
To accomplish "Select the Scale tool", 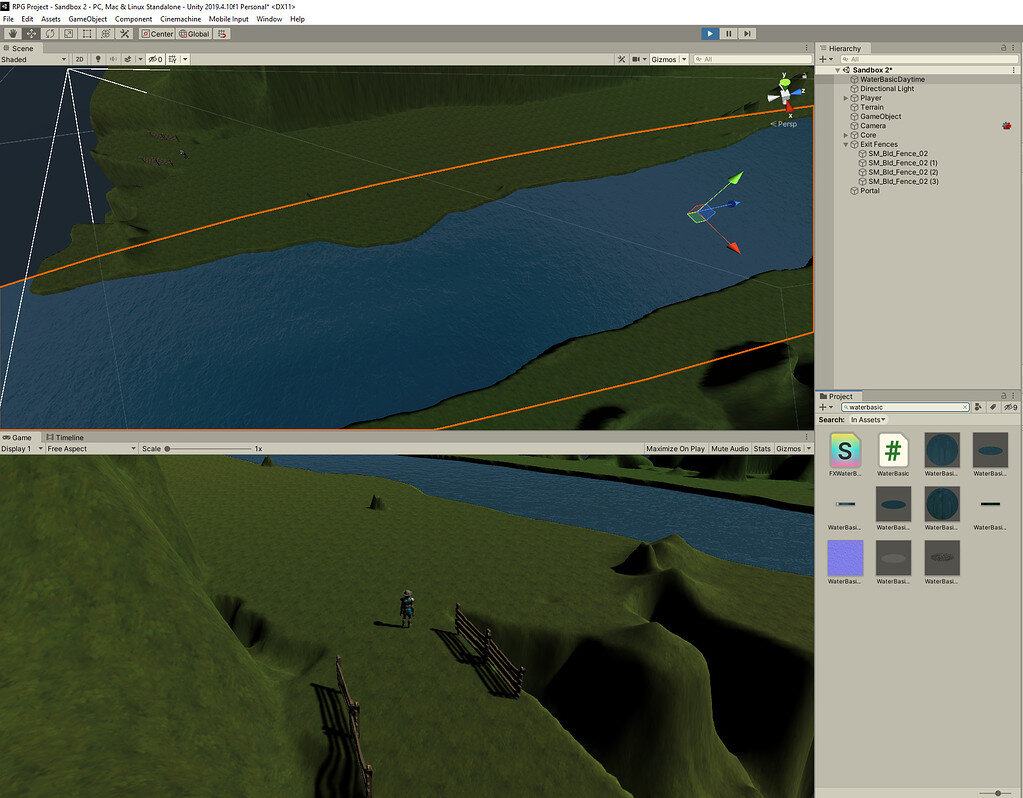I will [x=68, y=33].
